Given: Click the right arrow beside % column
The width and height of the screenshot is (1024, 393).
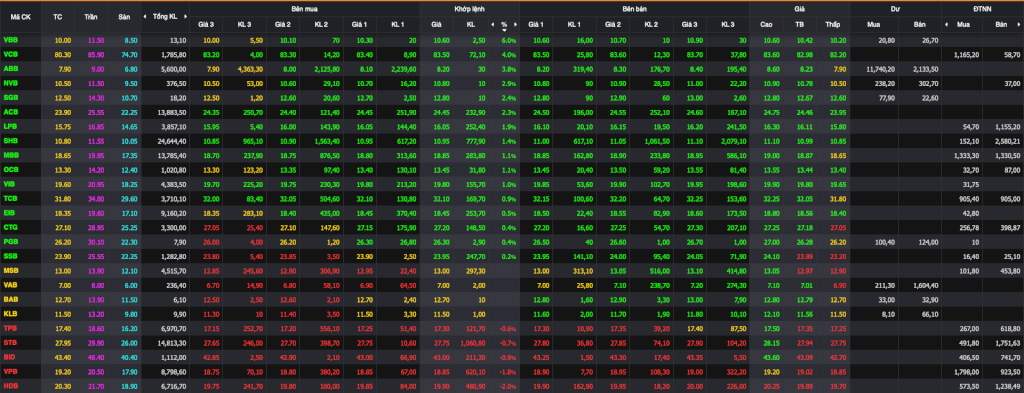Looking at the screenshot, I should pyautogui.click(x=516, y=24).
